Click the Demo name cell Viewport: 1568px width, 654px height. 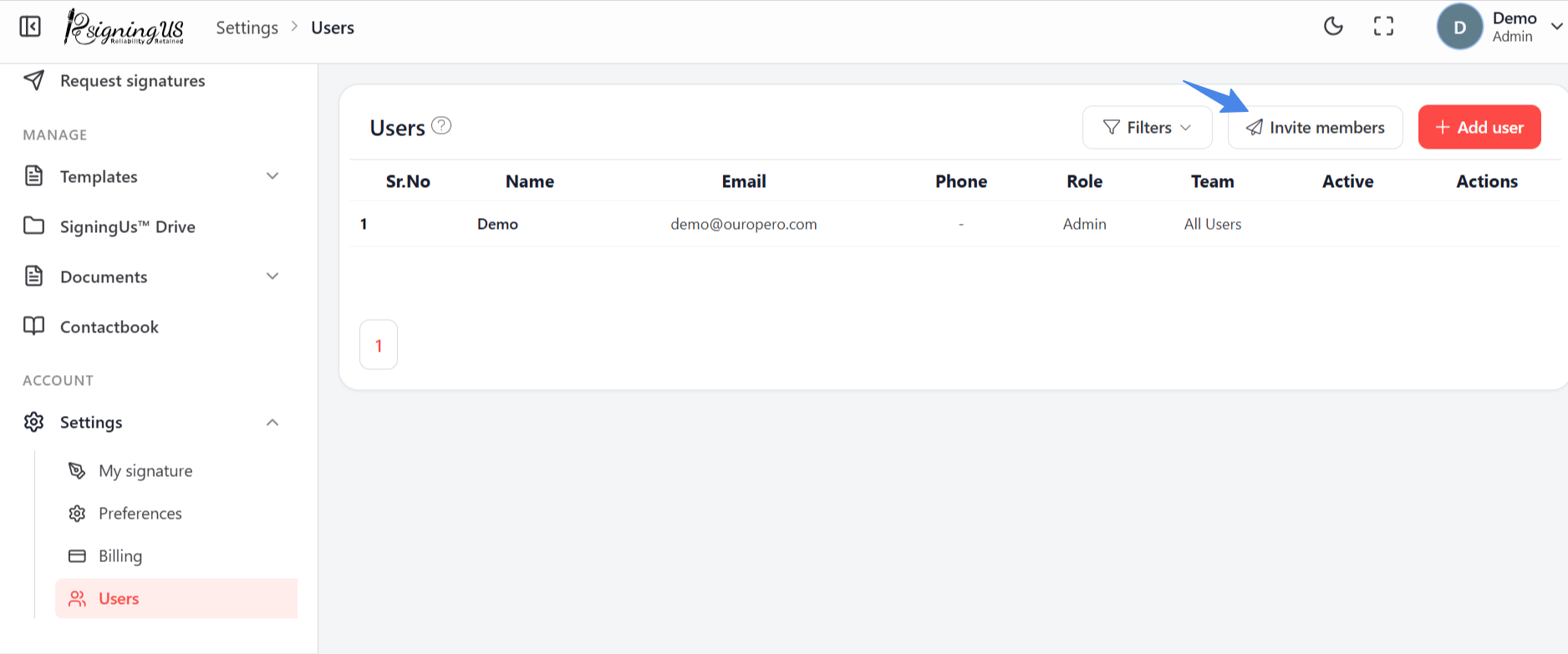[x=497, y=224]
